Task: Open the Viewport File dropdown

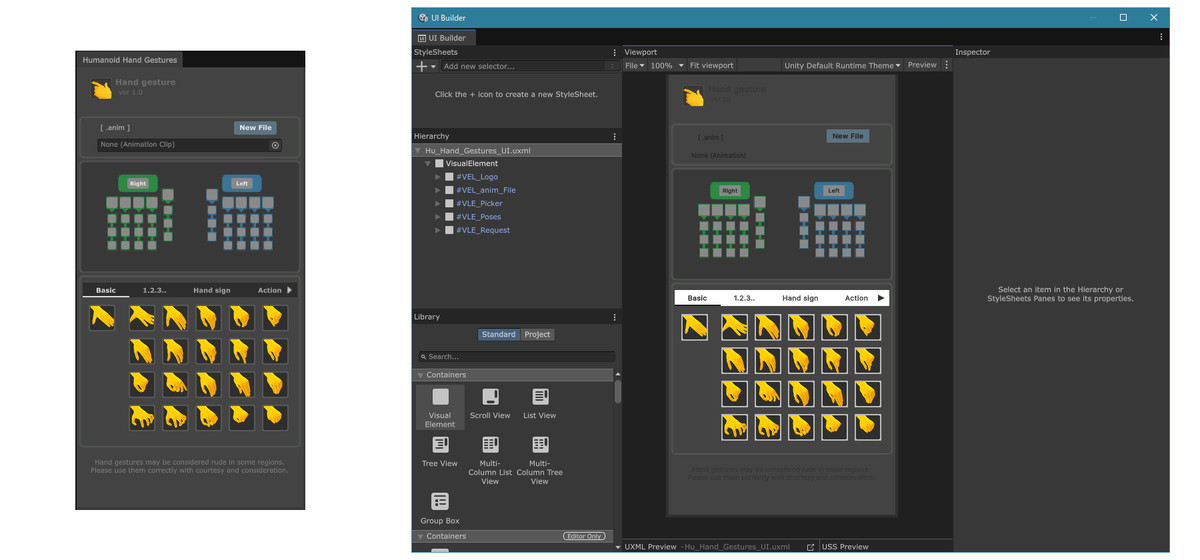Action: [634, 65]
